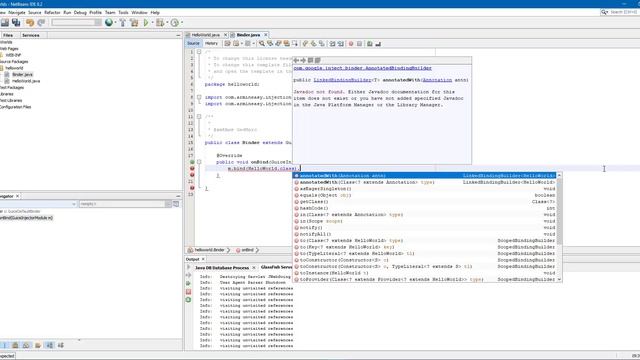Open the Refactor menu
The image size is (640, 360).
[x=52, y=12]
